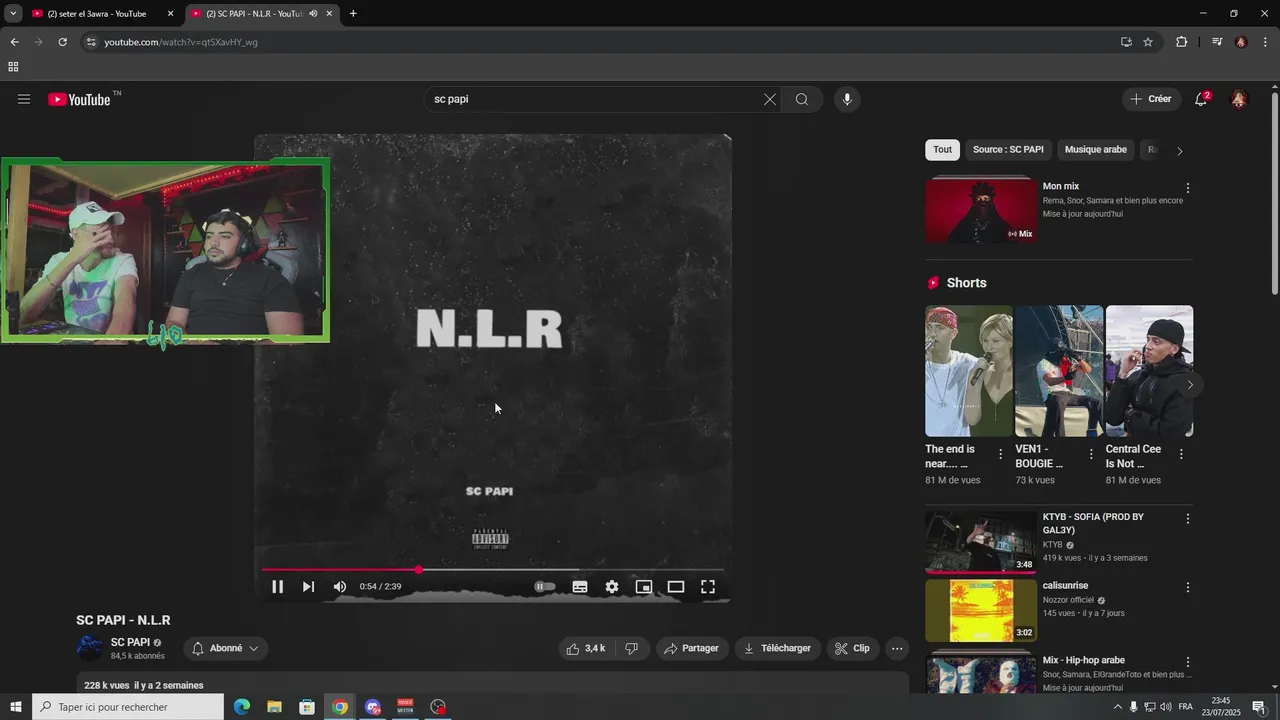Click the address bar URL
The height and width of the screenshot is (720, 1280).
[181, 42]
